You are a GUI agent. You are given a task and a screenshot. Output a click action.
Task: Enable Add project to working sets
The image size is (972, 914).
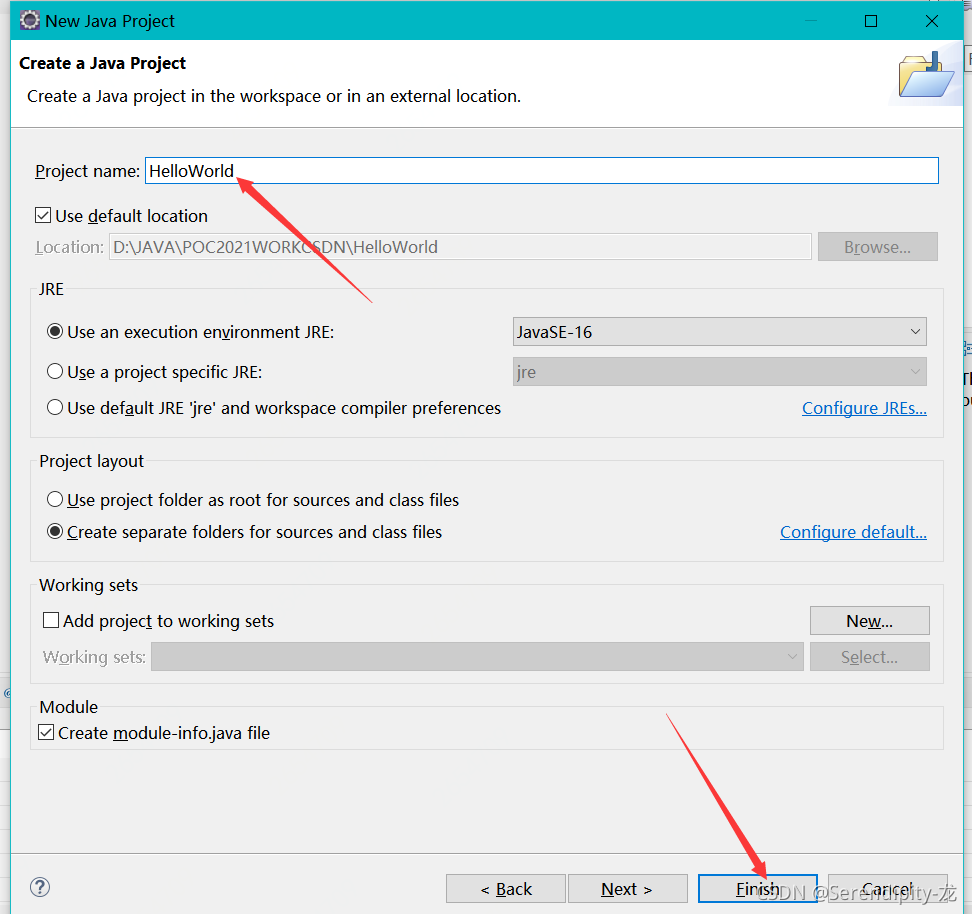[x=51, y=620]
